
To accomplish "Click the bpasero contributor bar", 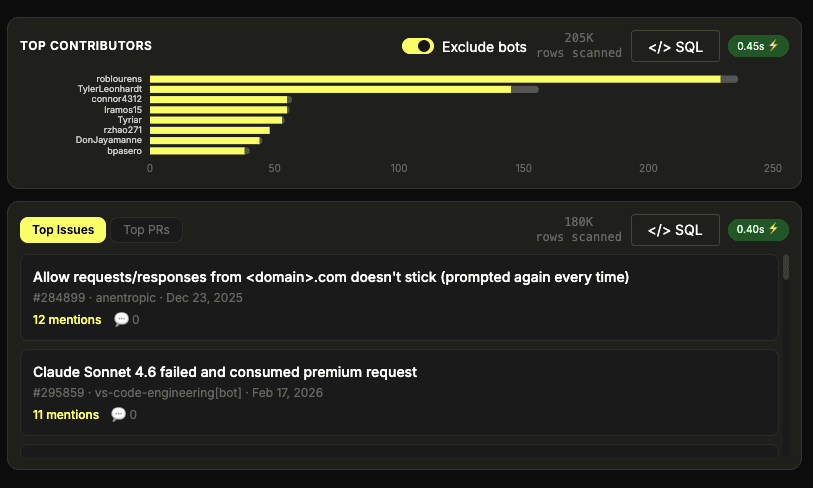I will (197, 151).
